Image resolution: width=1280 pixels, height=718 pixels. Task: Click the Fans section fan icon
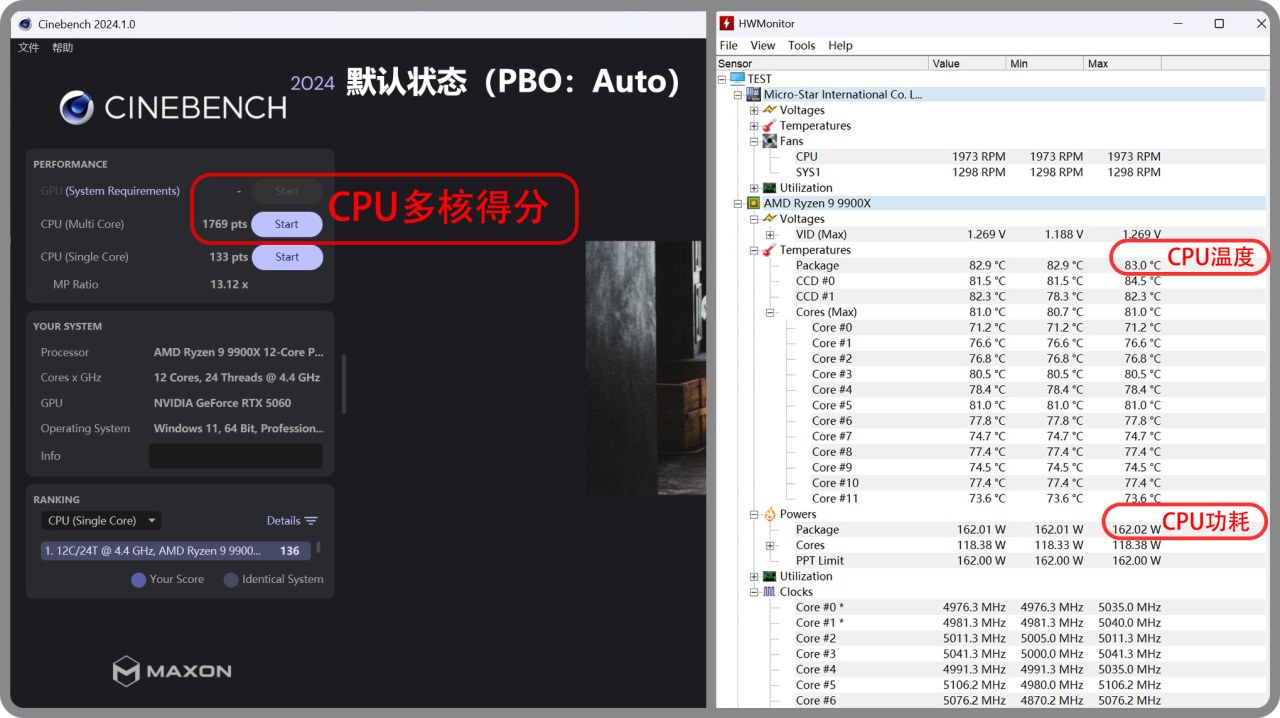(x=770, y=141)
